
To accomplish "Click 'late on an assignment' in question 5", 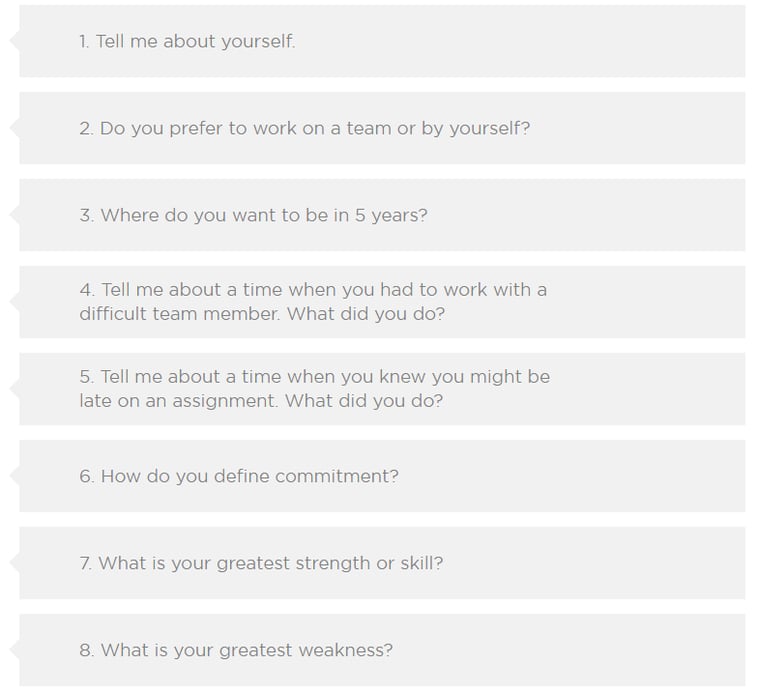I will [x=179, y=401].
